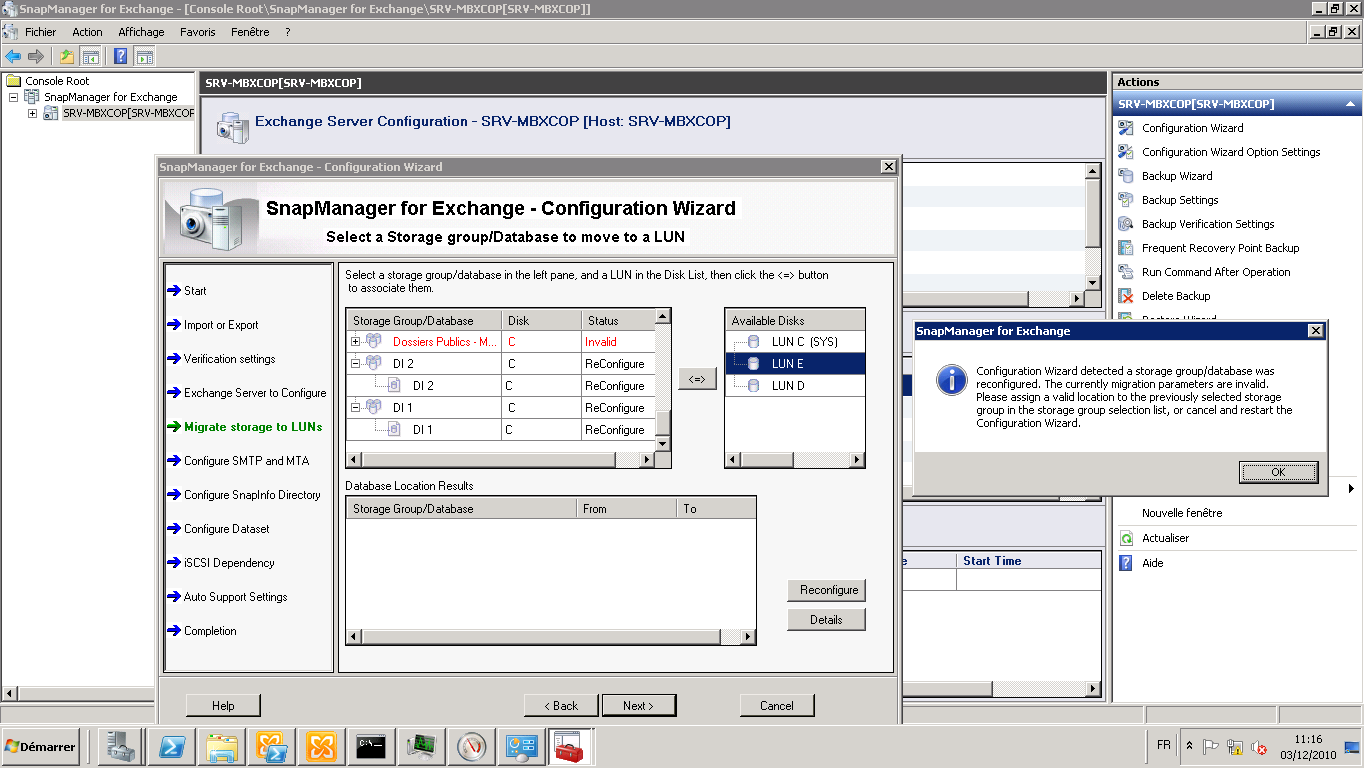The width and height of the screenshot is (1364, 768).
Task: Select LUN D in Available Disks
Action: tap(788, 386)
